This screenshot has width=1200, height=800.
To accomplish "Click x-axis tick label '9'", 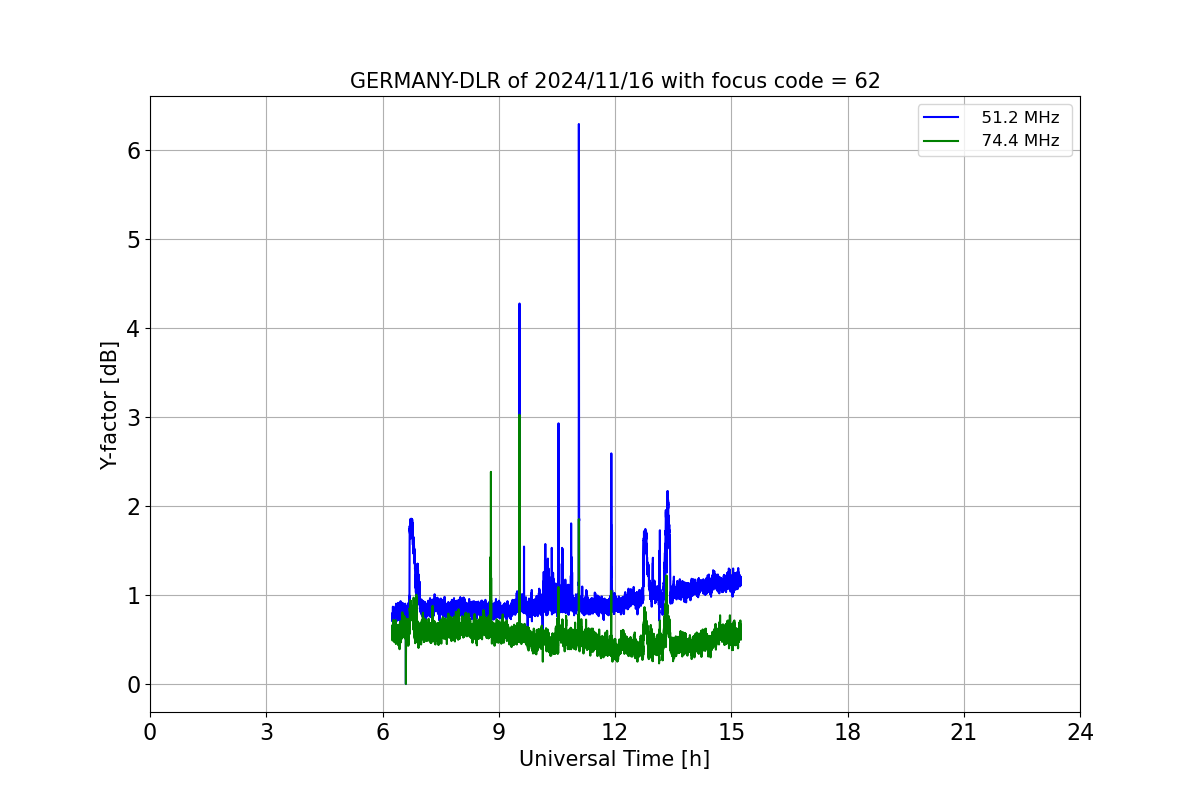I will 499,732.
